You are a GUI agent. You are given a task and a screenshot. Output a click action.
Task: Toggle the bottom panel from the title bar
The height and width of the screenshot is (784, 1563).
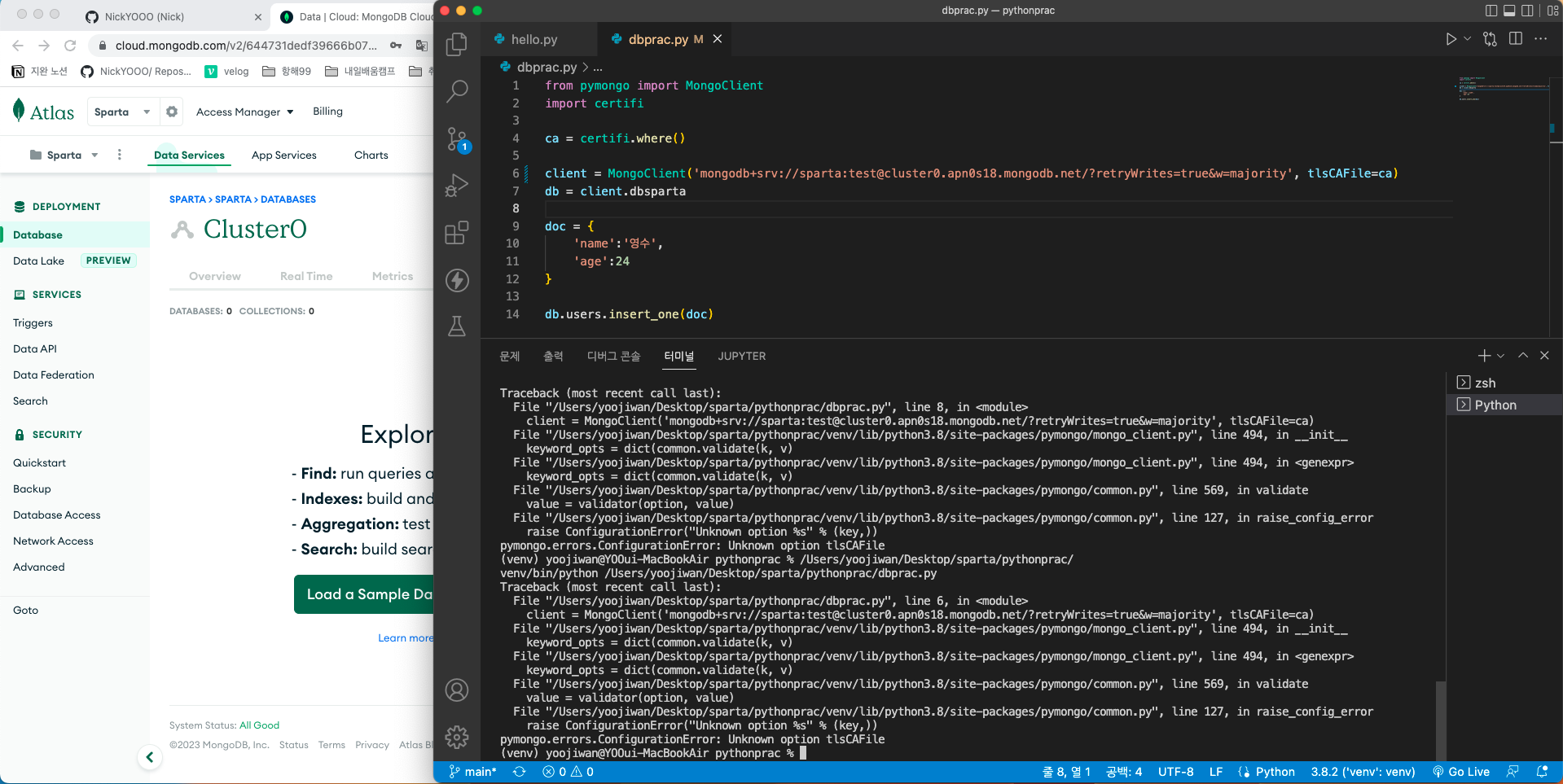point(1509,11)
